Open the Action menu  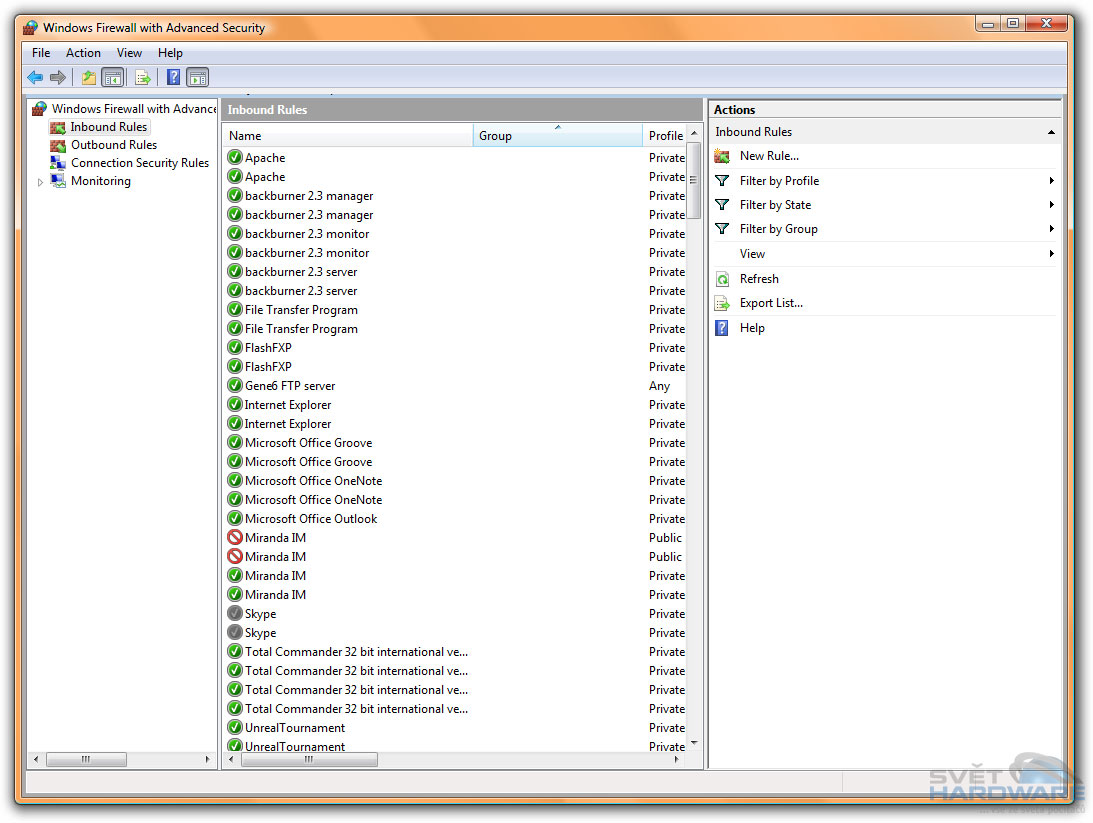83,52
